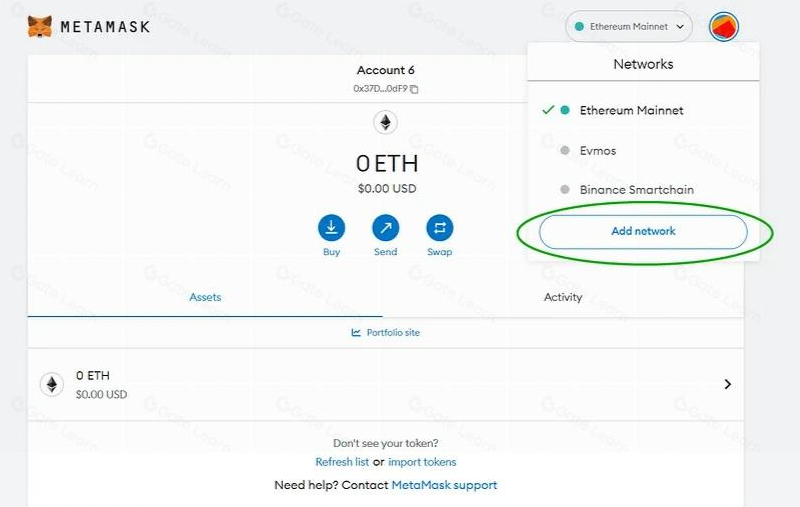
Task: Click the Portfolio site chart icon
Action: pyautogui.click(x=356, y=332)
